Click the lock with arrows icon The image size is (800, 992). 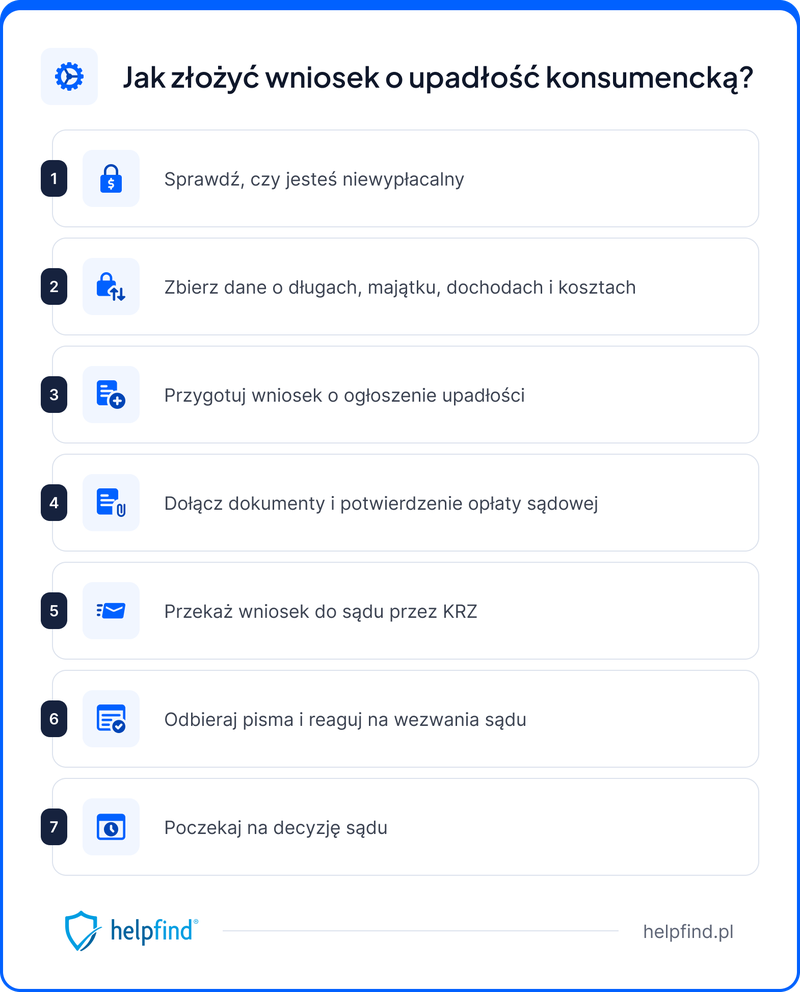tap(111, 287)
